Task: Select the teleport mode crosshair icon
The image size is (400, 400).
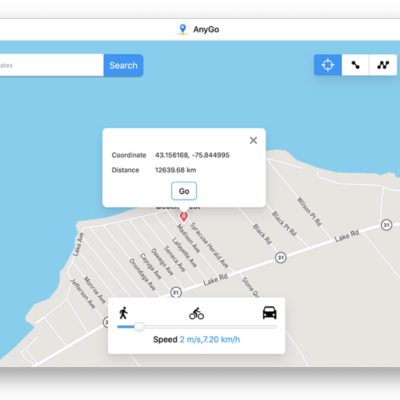Action: click(x=328, y=65)
